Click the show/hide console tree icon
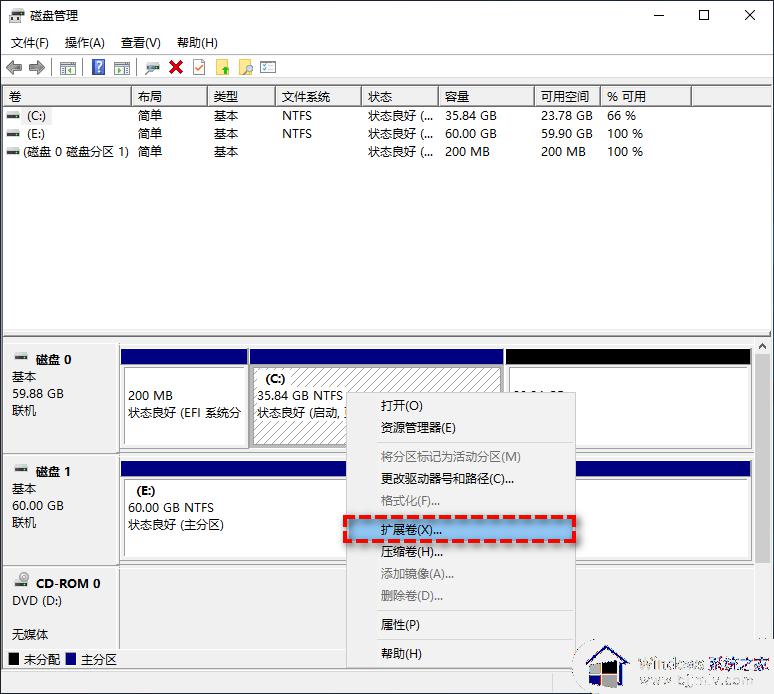774x694 pixels. [68, 68]
